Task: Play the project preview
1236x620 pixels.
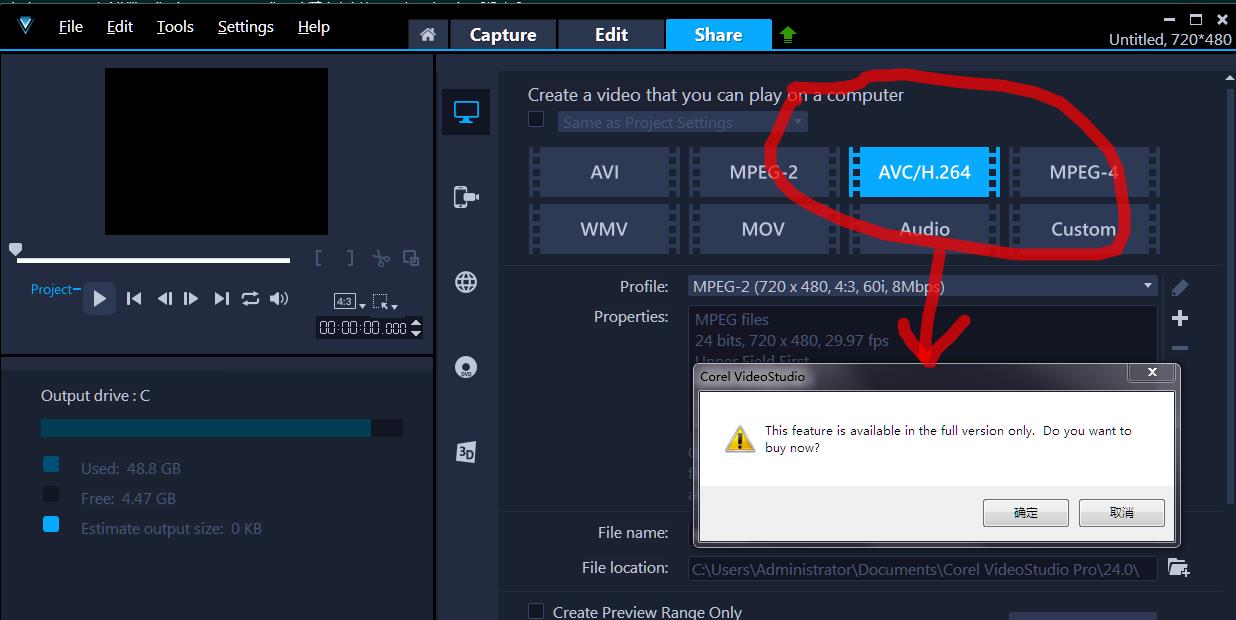Action: (99, 298)
